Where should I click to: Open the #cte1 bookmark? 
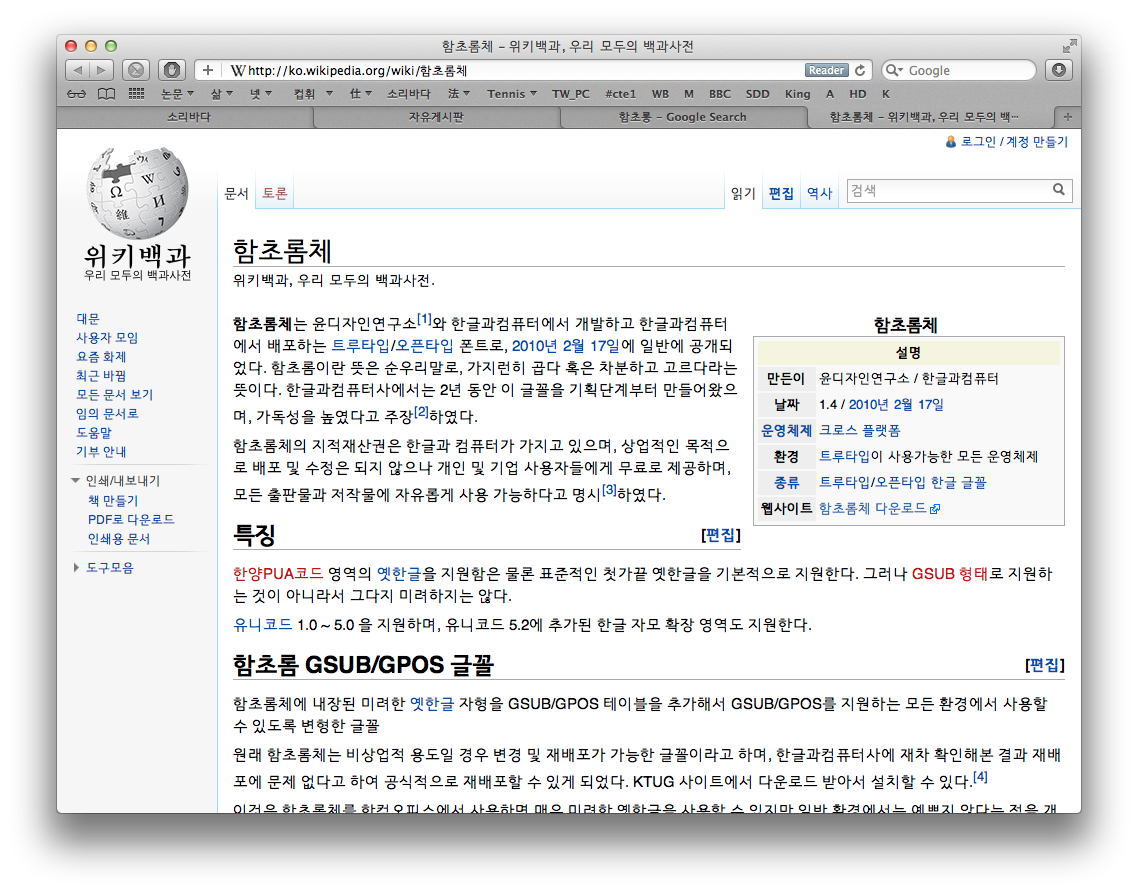(621, 94)
